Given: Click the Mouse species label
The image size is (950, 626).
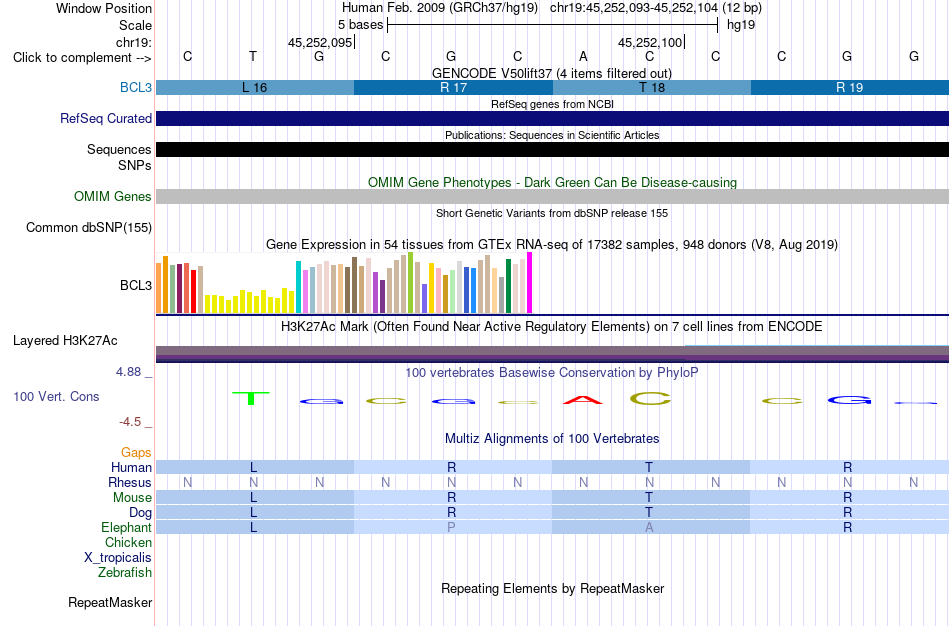Looking at the screenshot, I should click(x=132, y=498).
